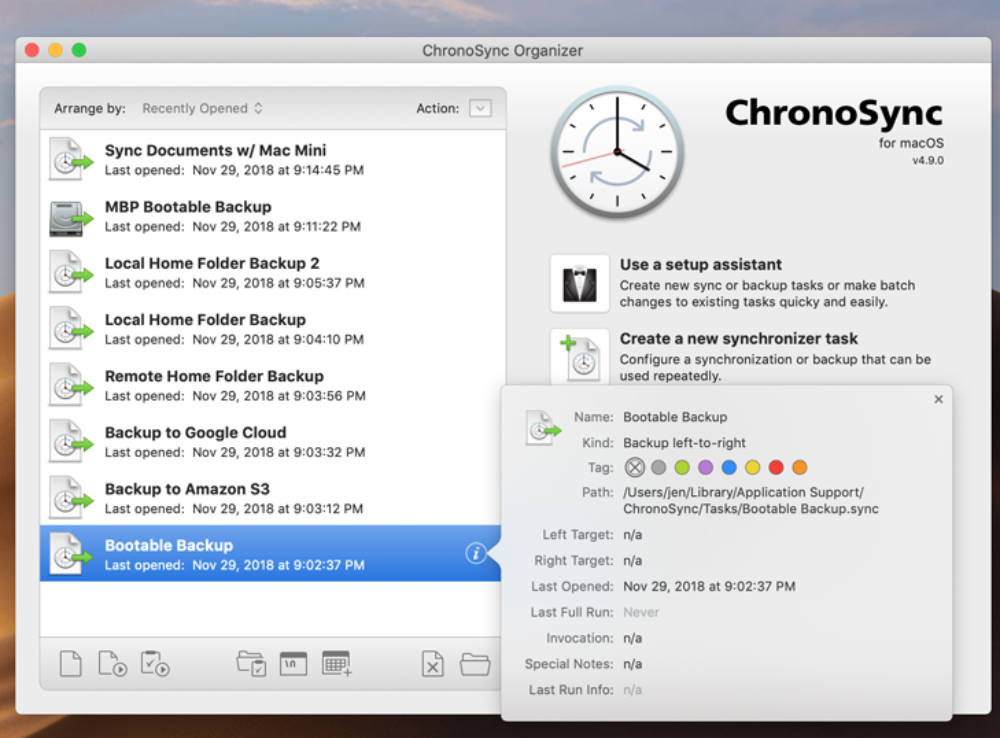
Task: Click the run task document icon
Action: (112, 663)
